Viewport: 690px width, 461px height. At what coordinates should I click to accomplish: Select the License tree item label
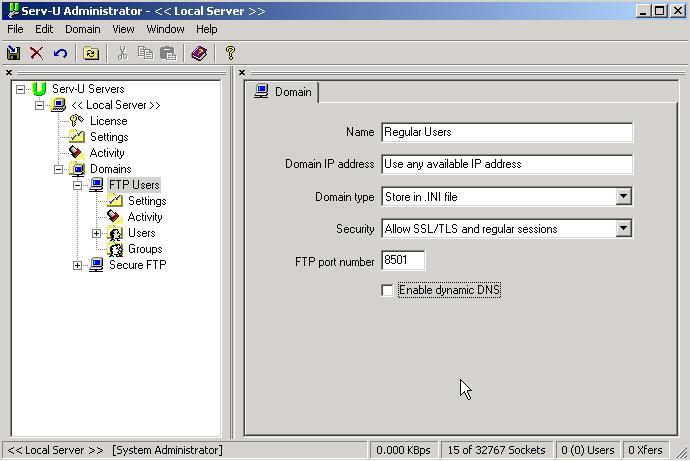coord(109,121)
